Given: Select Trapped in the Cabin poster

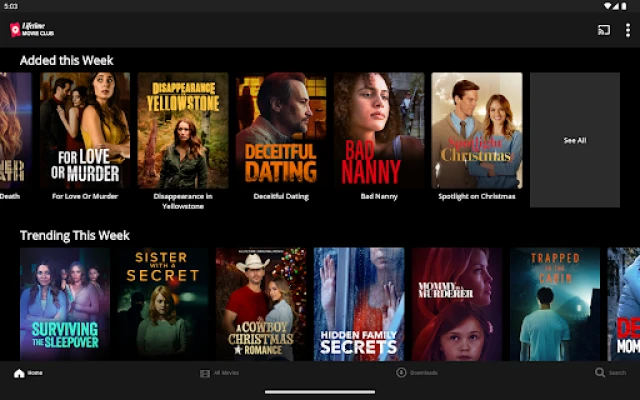Looking at the screenshot, I should pos(555,304).
